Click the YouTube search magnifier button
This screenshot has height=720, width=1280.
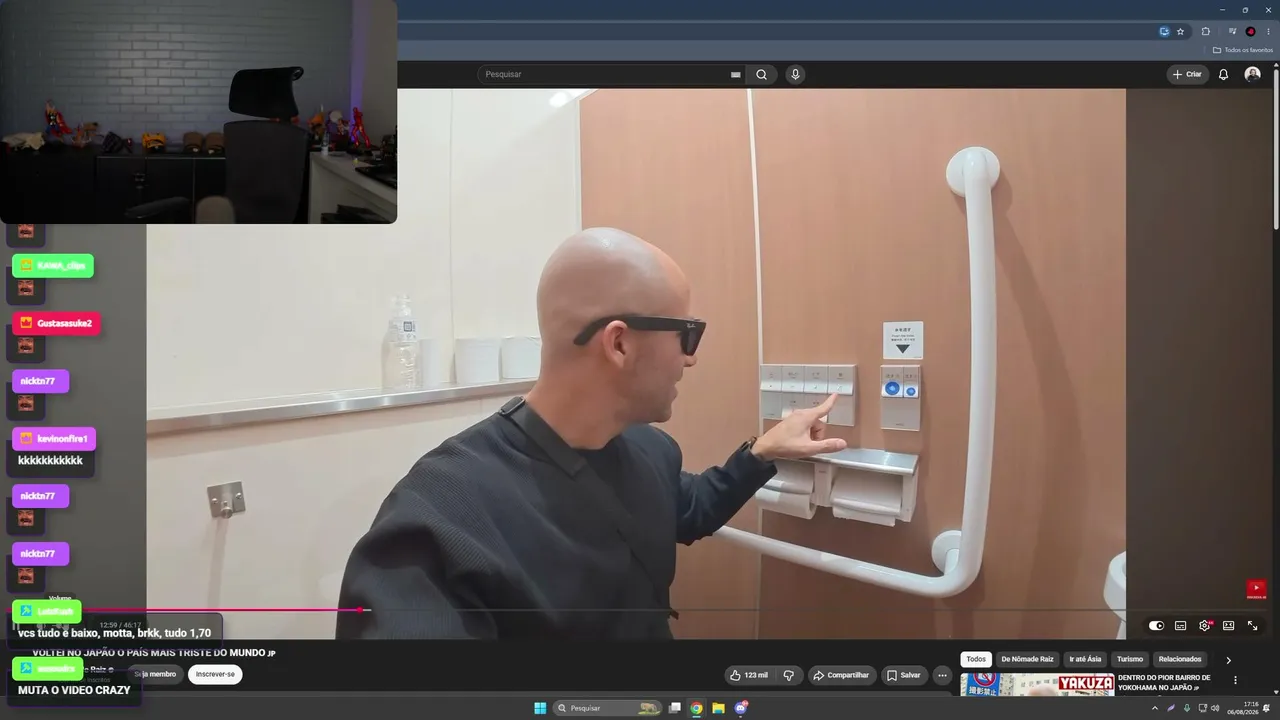coord(761,74)
